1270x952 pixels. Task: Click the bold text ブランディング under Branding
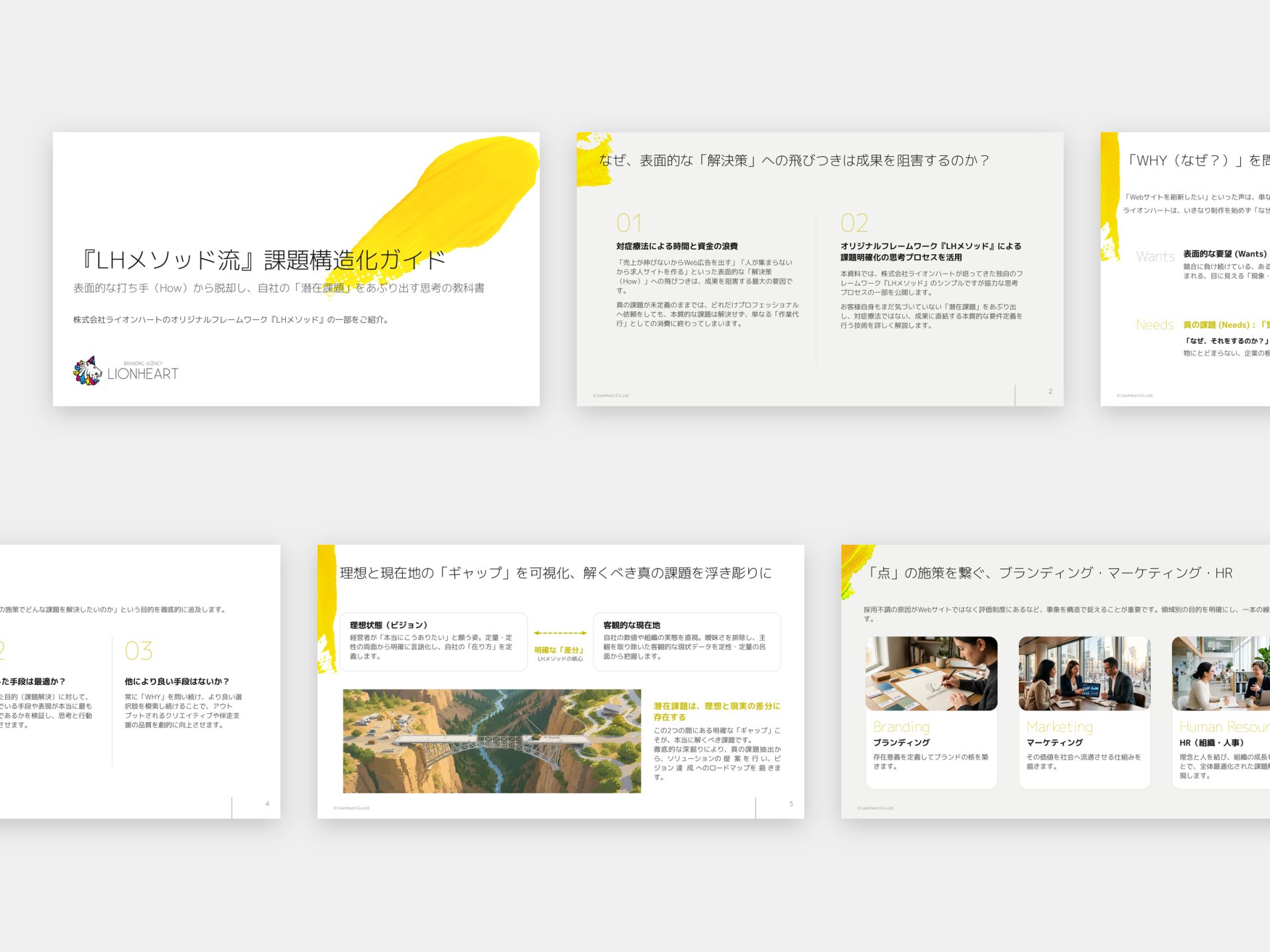tap(902, 743)
